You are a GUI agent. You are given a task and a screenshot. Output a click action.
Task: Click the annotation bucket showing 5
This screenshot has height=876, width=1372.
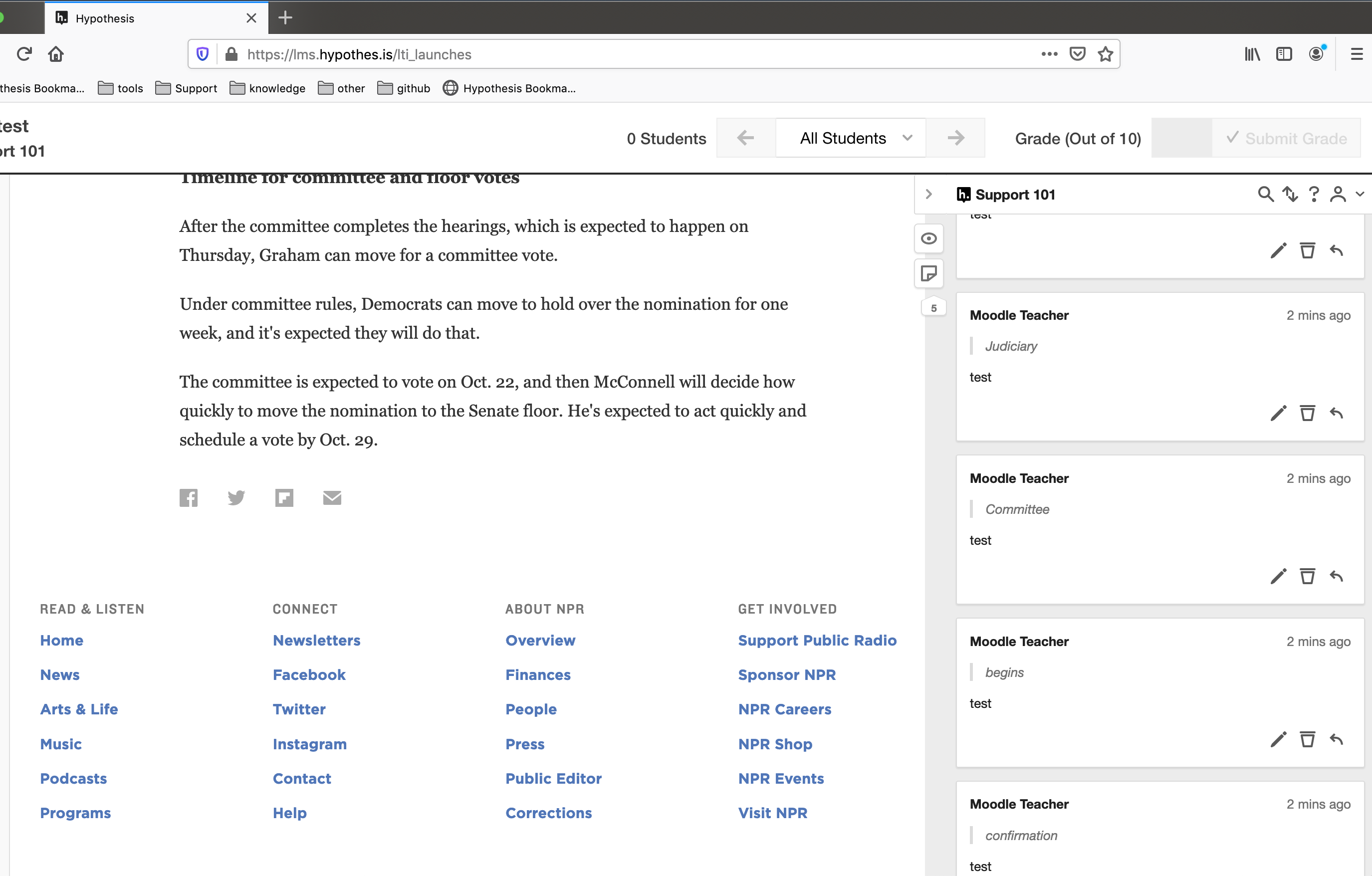[x=933, y=307]
